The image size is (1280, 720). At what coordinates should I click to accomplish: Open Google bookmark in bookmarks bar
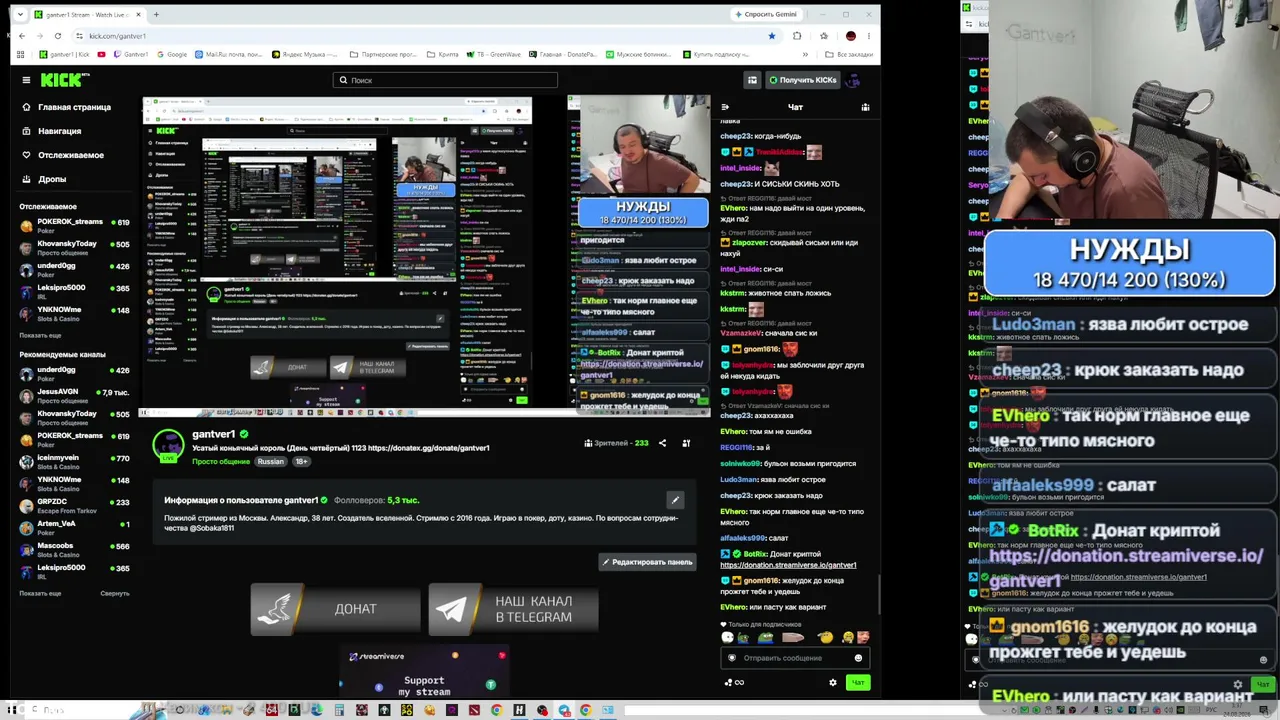point(171,54)
